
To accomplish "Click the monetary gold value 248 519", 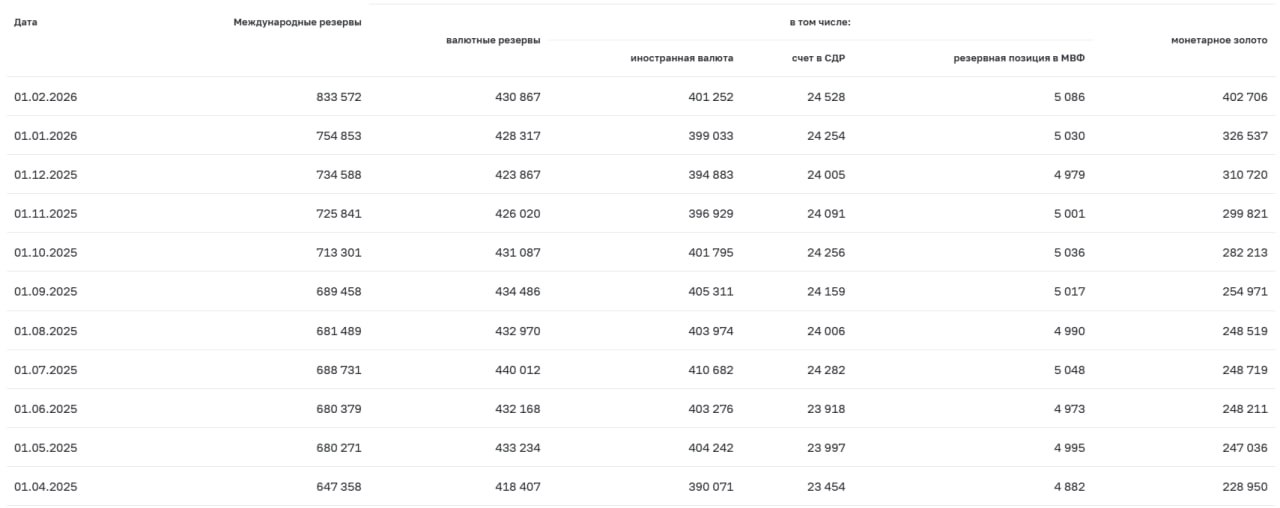I will coord(1245,331).
